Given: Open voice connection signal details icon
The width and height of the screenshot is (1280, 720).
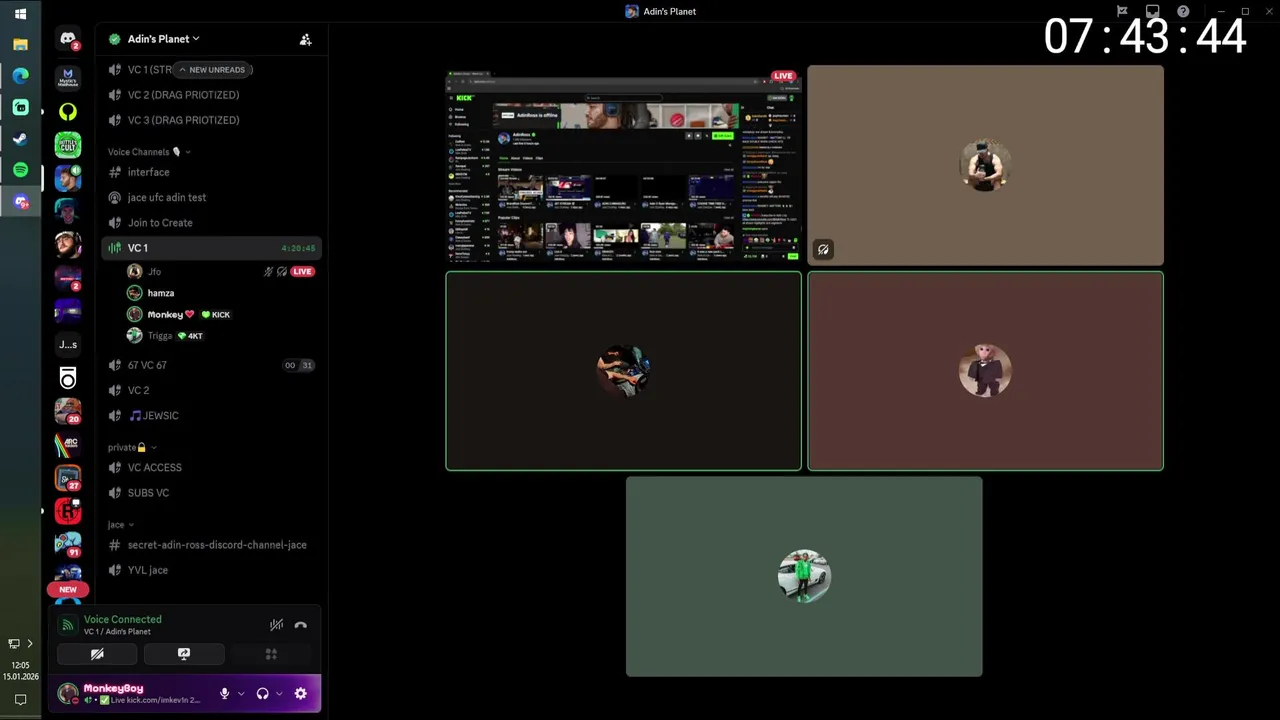Looking at the screenshot, I should [x=67, y=625].
